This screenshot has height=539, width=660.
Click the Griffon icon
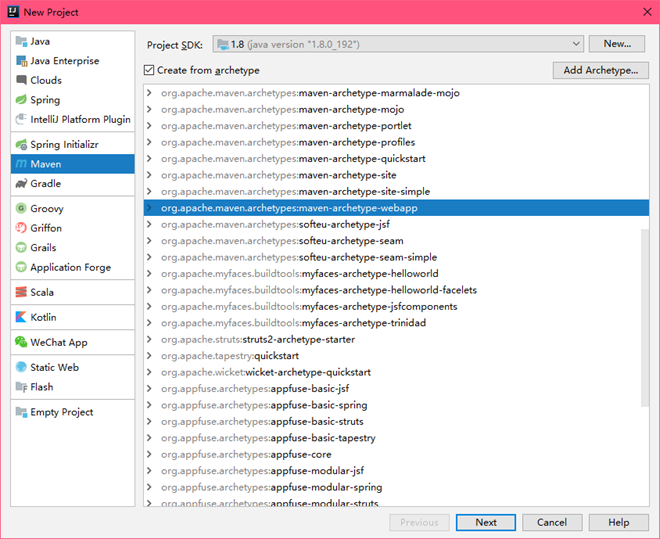(21, 228)
